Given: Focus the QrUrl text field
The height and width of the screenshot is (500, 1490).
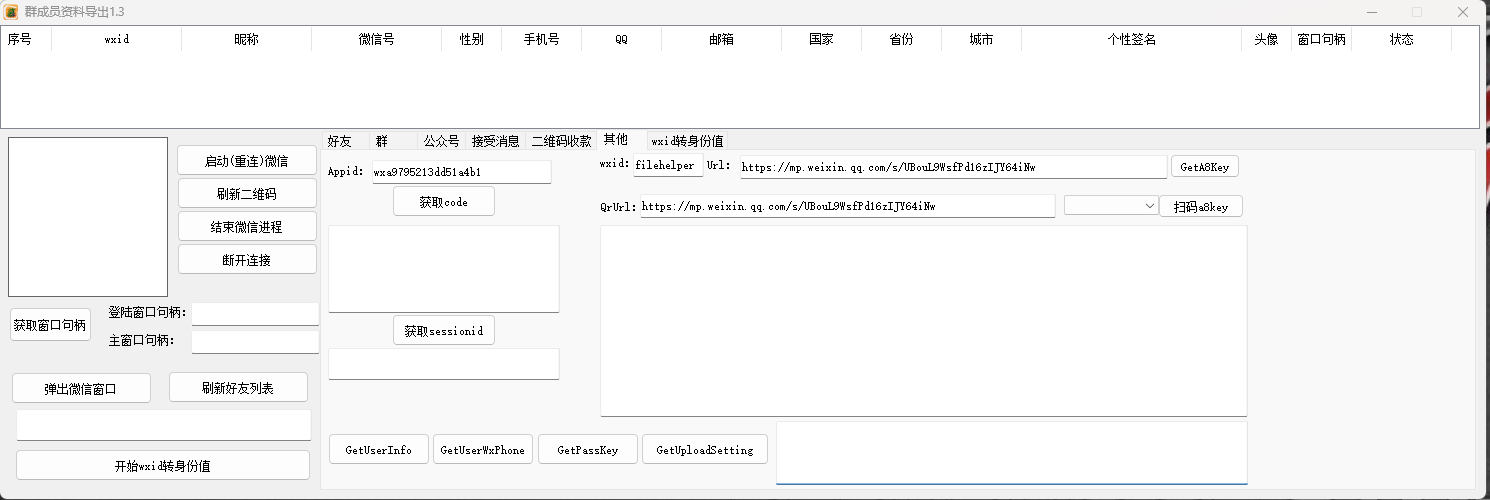Looking at the screenshot, I should coord(846,207).
